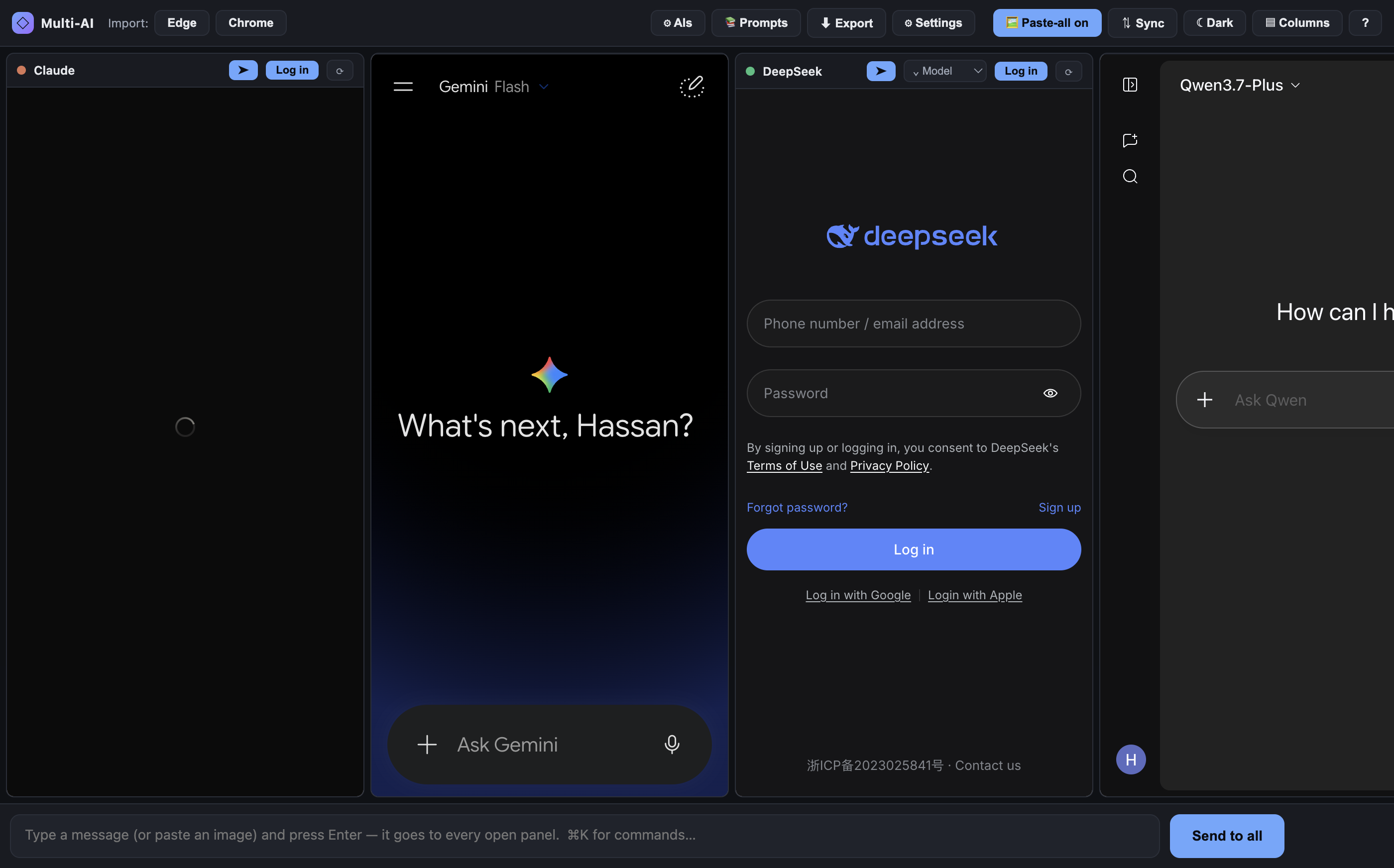The image size is (1394, 868).
Task: Open the Columns layout menu
Action: point(1297,23)
